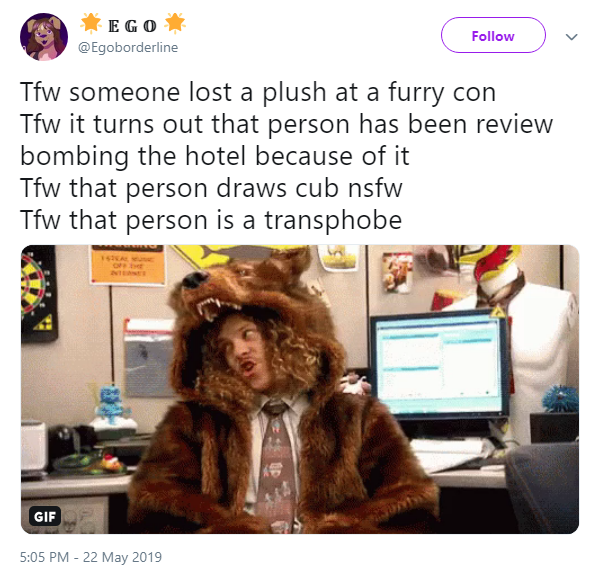This screenshot has height=573, width=601.
Task: Play the bear costume GIF
Action: (x=300, y=389)
